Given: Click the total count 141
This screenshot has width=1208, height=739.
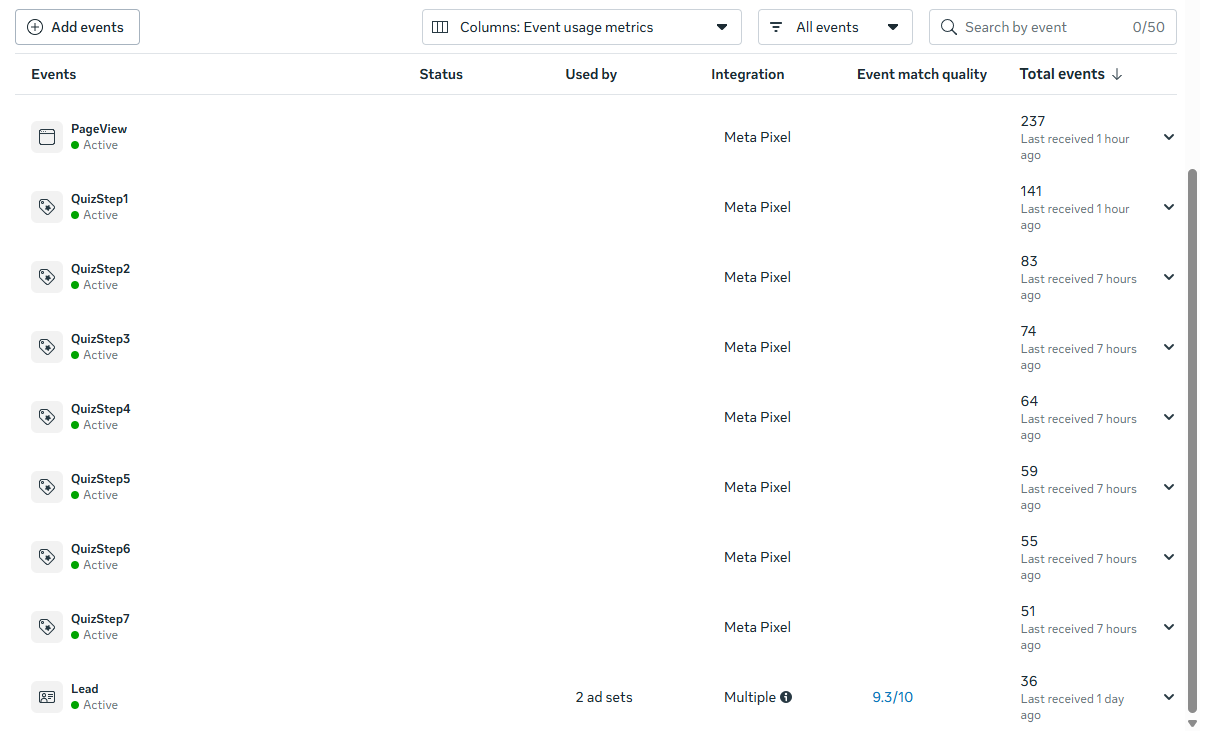Looking at the screenshot, I should point(1031,191).
